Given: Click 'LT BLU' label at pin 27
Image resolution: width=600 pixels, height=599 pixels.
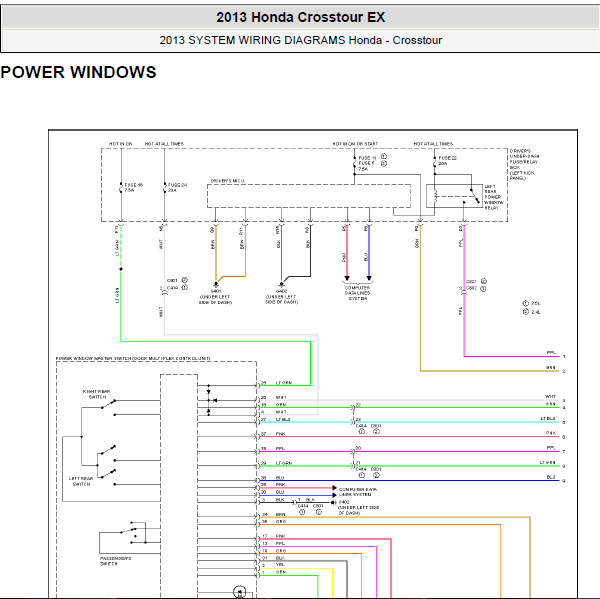Looking at the screenshot, I should click(x=283, y=419).
